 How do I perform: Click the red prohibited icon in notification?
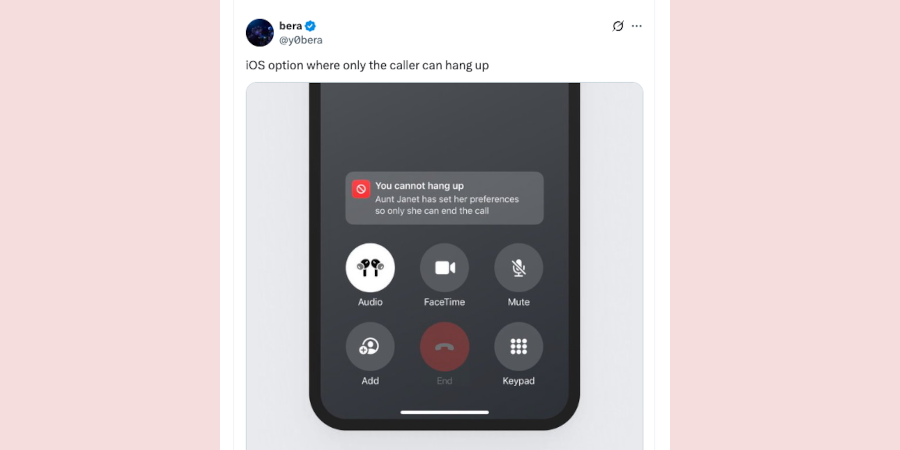point(361,189)
